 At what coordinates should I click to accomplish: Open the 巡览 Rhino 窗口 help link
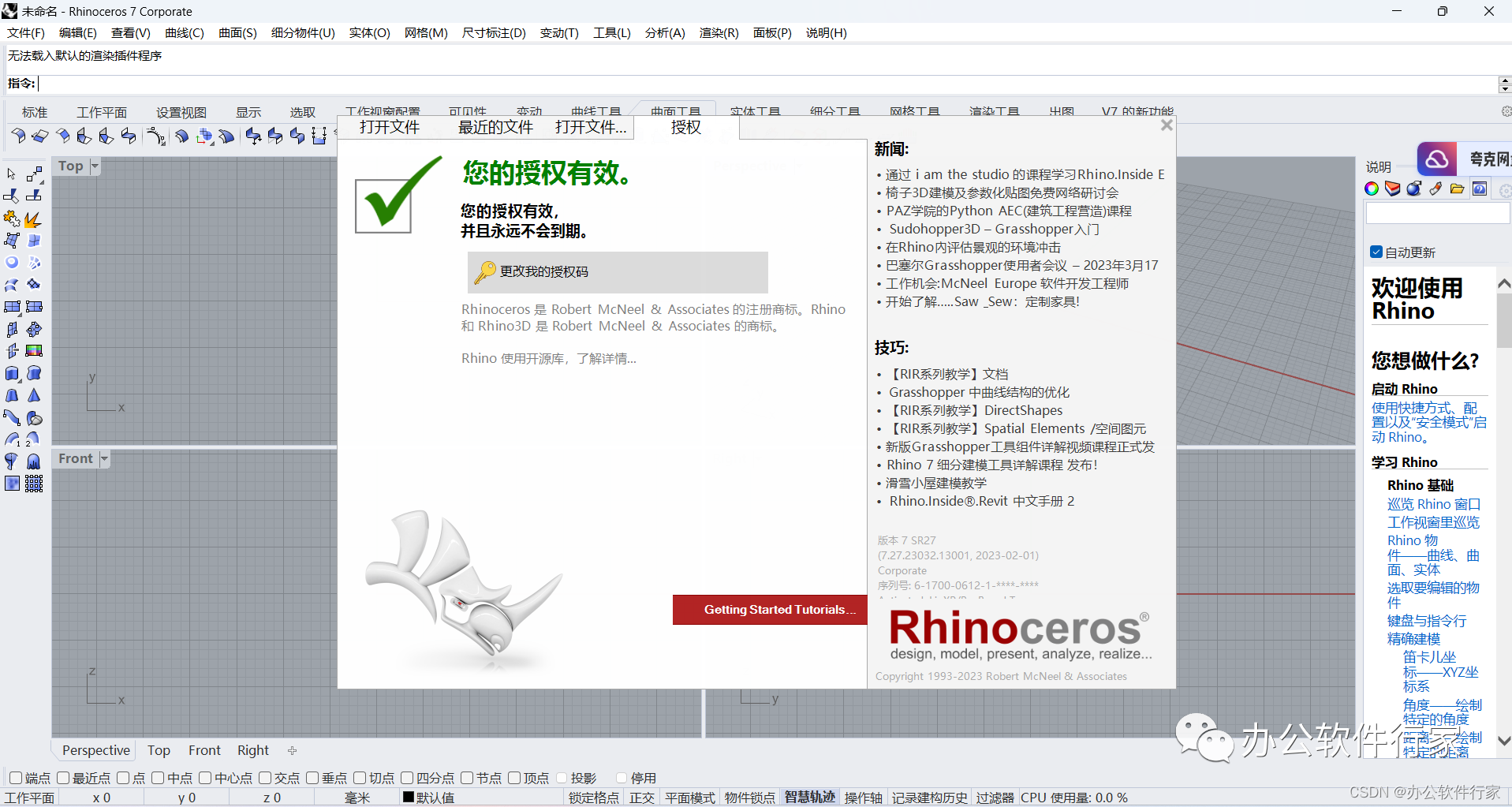[1434, 504]
